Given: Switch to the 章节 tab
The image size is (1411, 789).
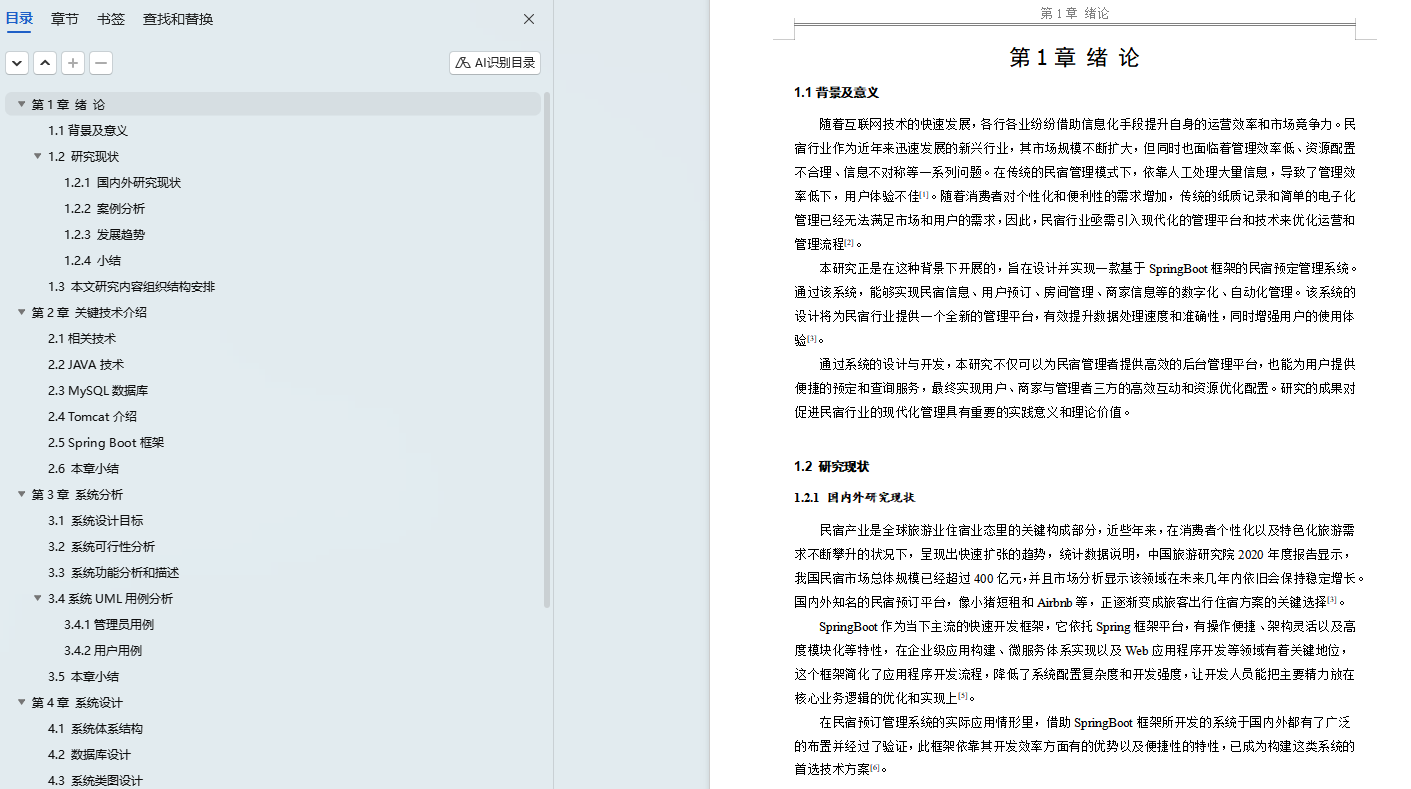Looking at the screenshot, I should 65,19.
